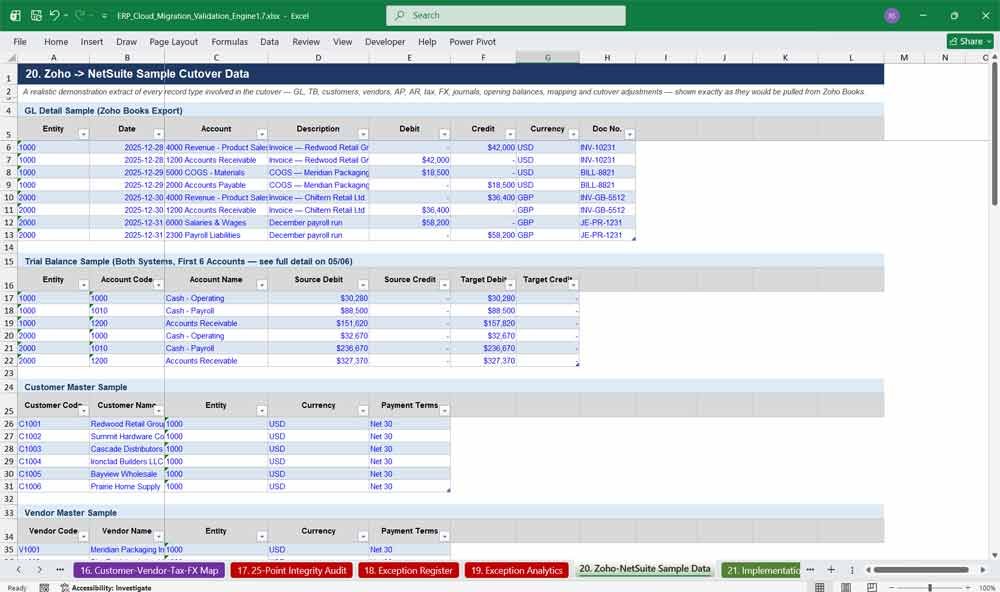
Task: Open the Developer ribbon tab
Action: click(x=385, y=41)
